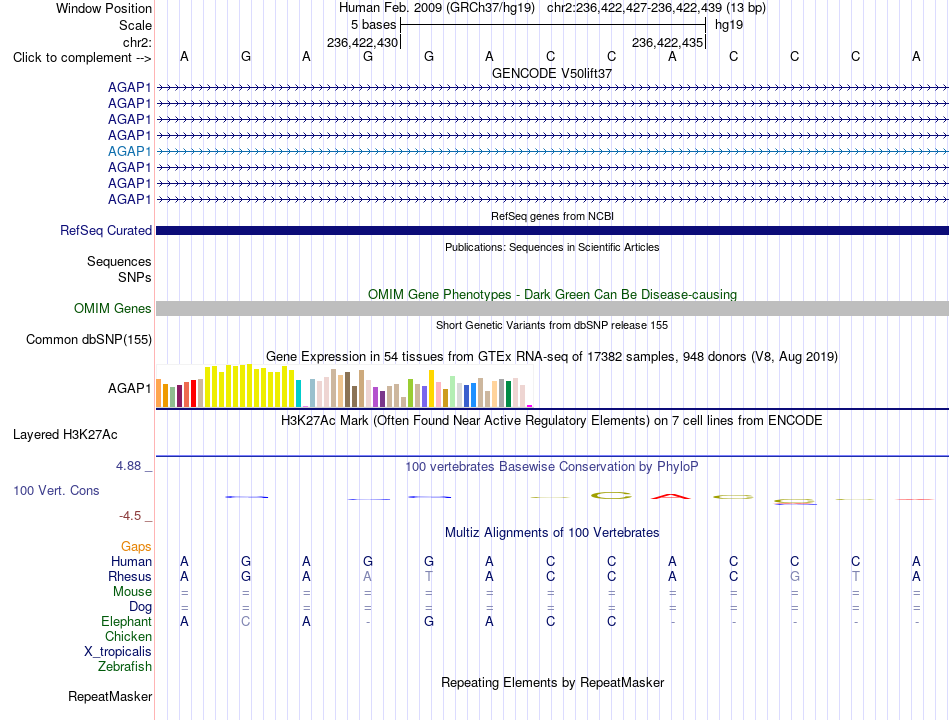Click the 'Layered H3K27Ac' label
950x720 pixels.
[x=65, y=435]
